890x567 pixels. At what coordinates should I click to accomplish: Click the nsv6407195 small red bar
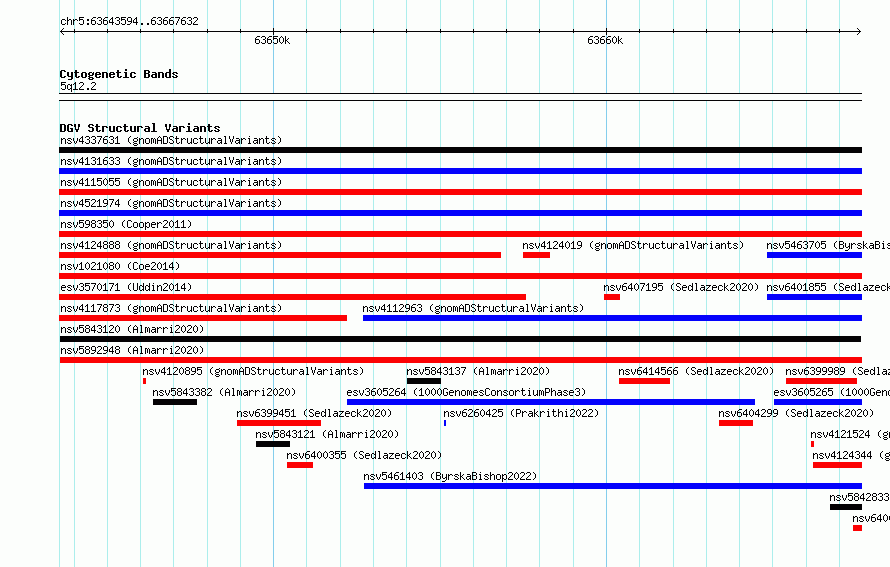pyautogui.click(x=612, y=297)
